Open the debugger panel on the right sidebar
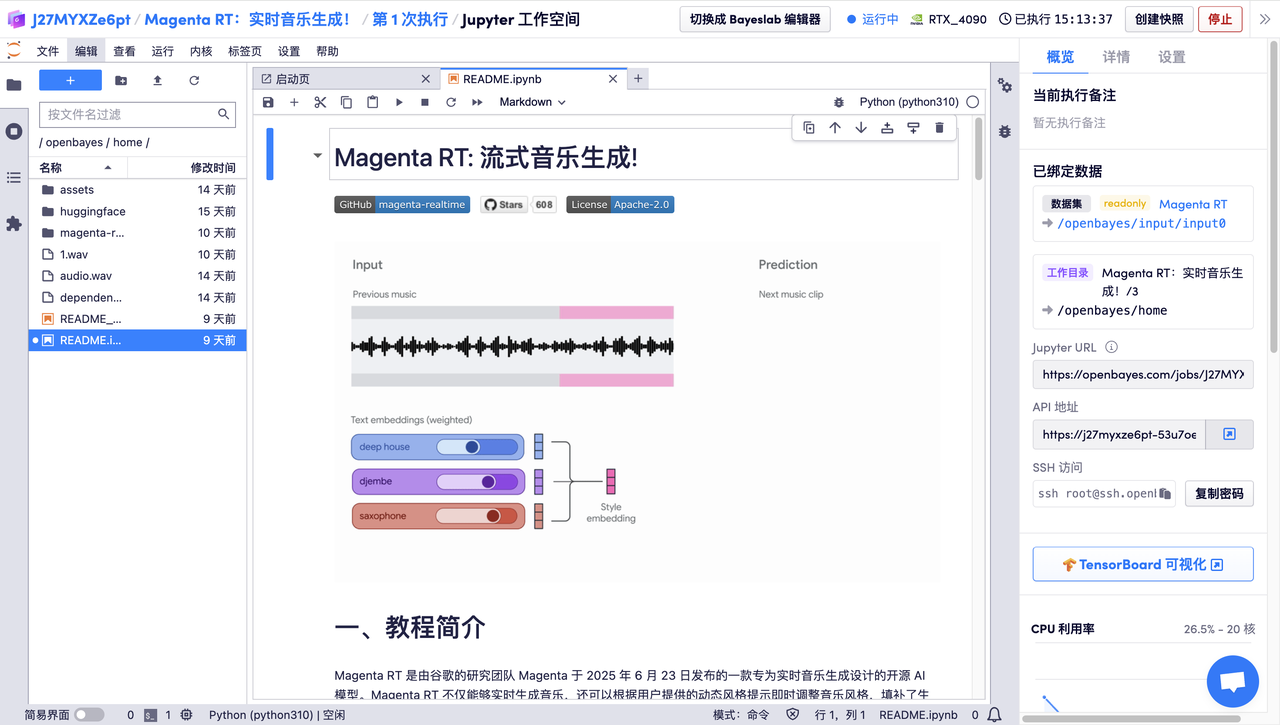Viewport: 1280px width, 725px height. click(1005, 131)
